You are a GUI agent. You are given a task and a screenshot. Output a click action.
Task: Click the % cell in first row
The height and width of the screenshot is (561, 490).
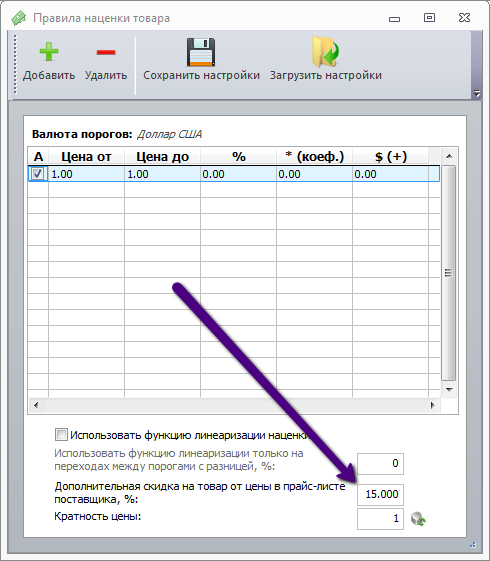[x=238, y=174]
